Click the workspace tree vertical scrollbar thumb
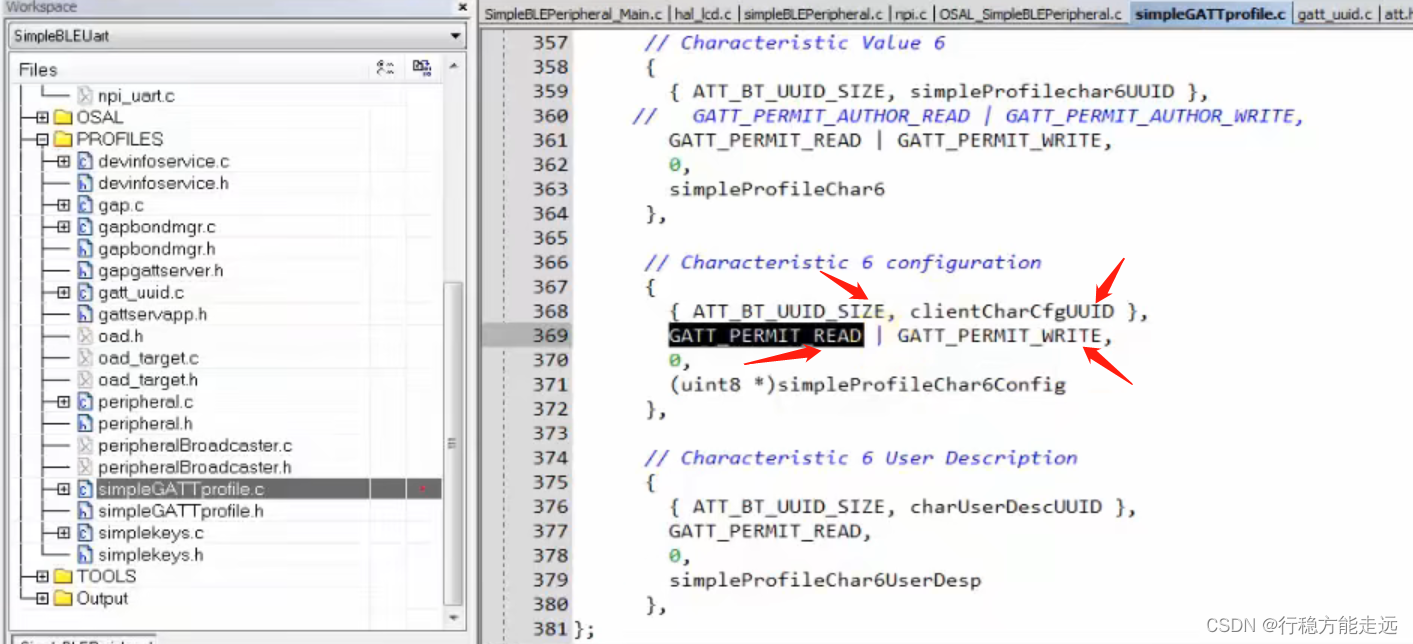1413x644 pixels. (x=454, y=443)
